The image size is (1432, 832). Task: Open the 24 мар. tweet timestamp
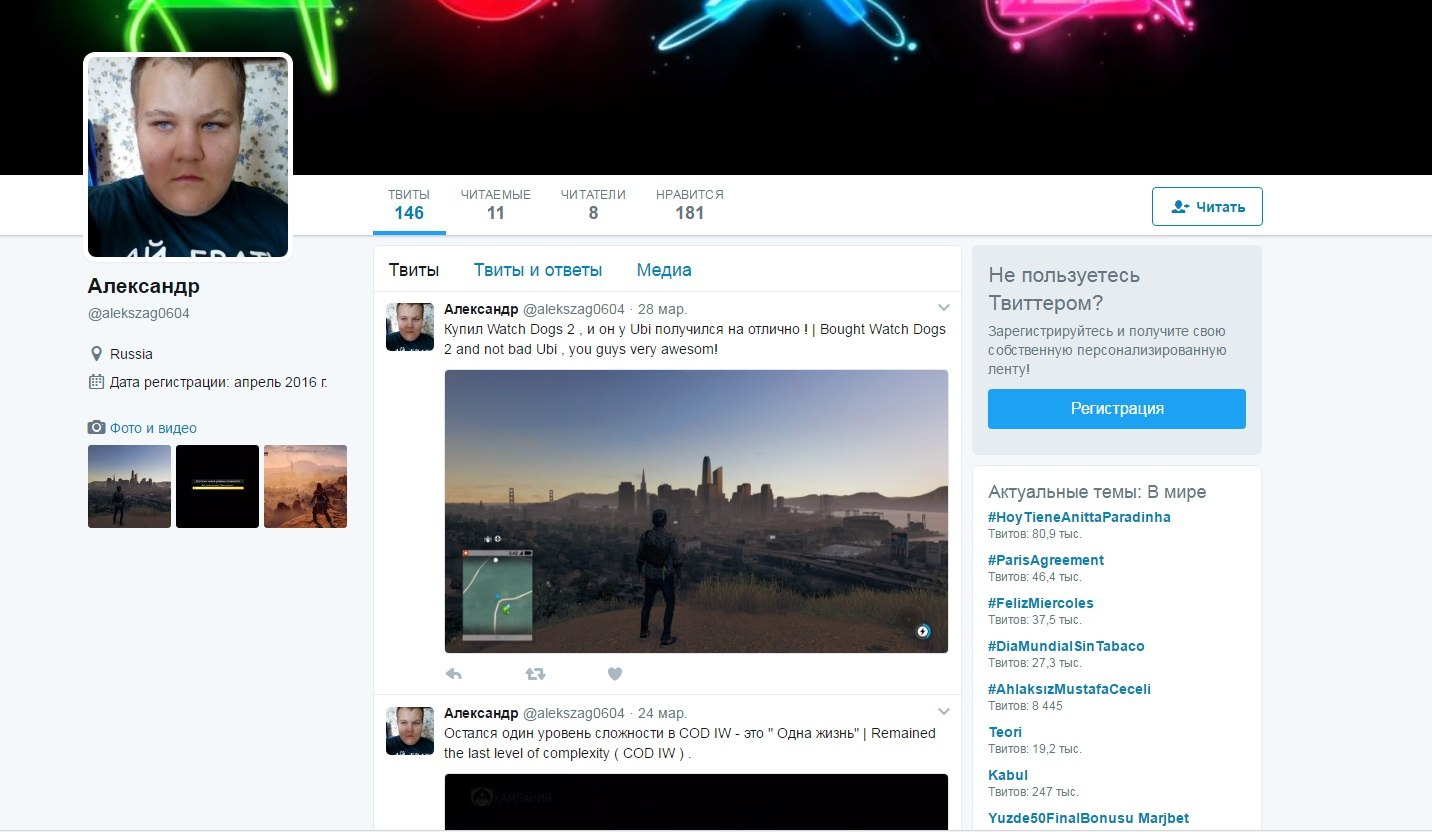(662, 713)
